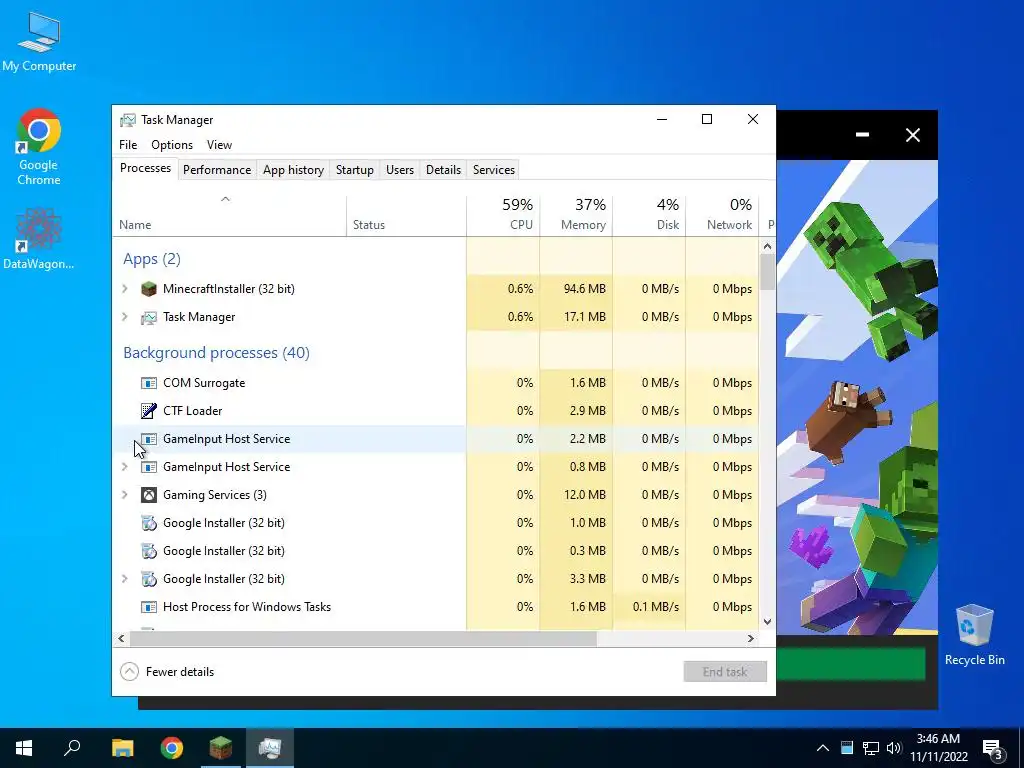This screenshot has width=1024, height=768.
Task: Expand the 0.8 MB GameInput Host Service
Action: click(x=125, y=467)
